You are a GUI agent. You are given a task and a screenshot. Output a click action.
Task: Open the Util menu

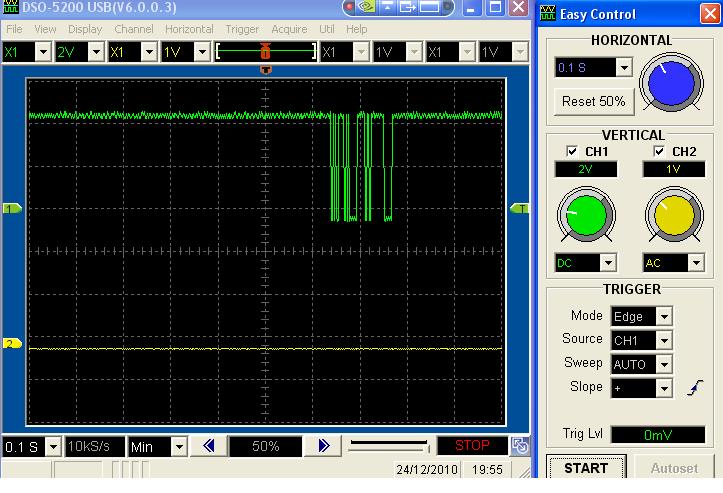(x=327, y=29)
